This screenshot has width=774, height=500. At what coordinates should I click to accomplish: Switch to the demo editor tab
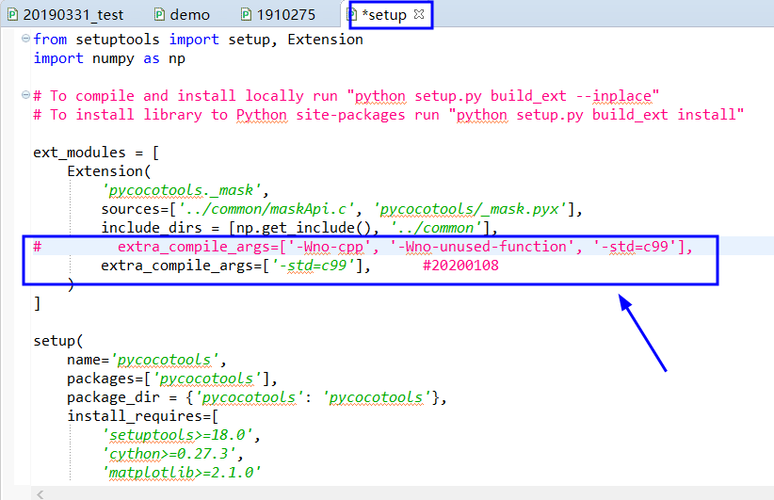pos(182,15)
